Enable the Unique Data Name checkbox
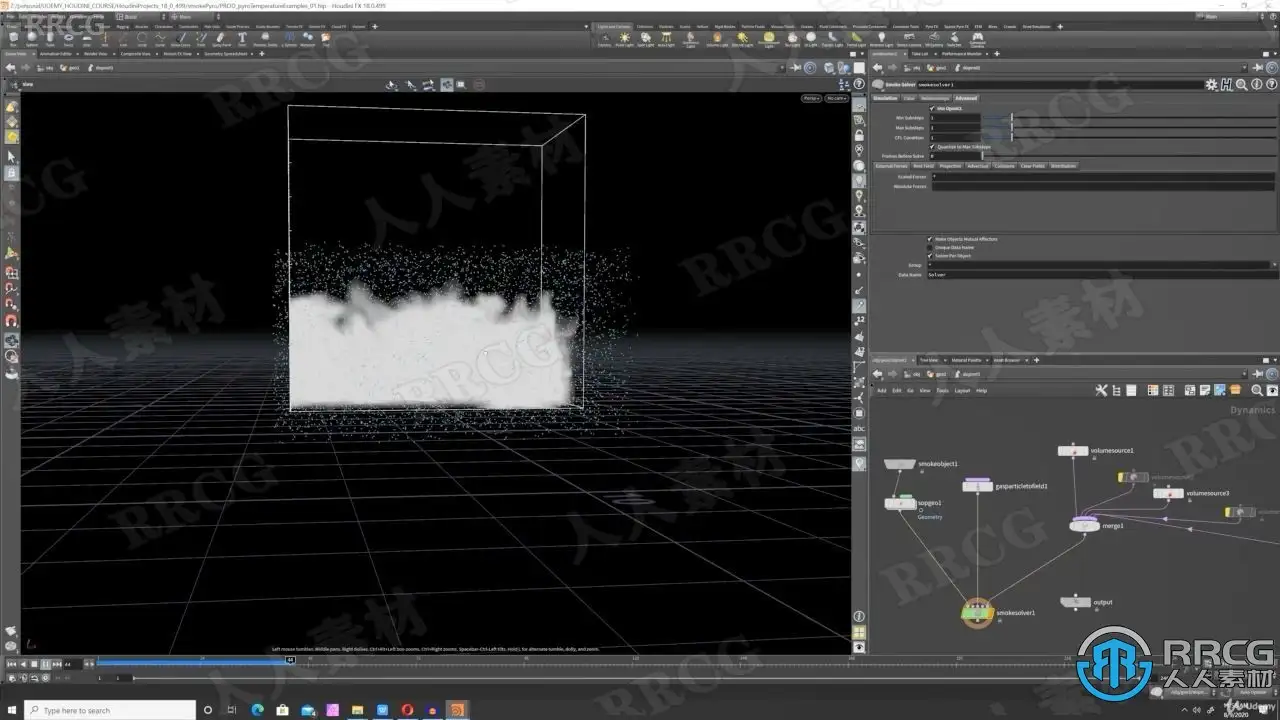Screen dimensions: 1280x720 pyautogui.click(x=932, y=247)
